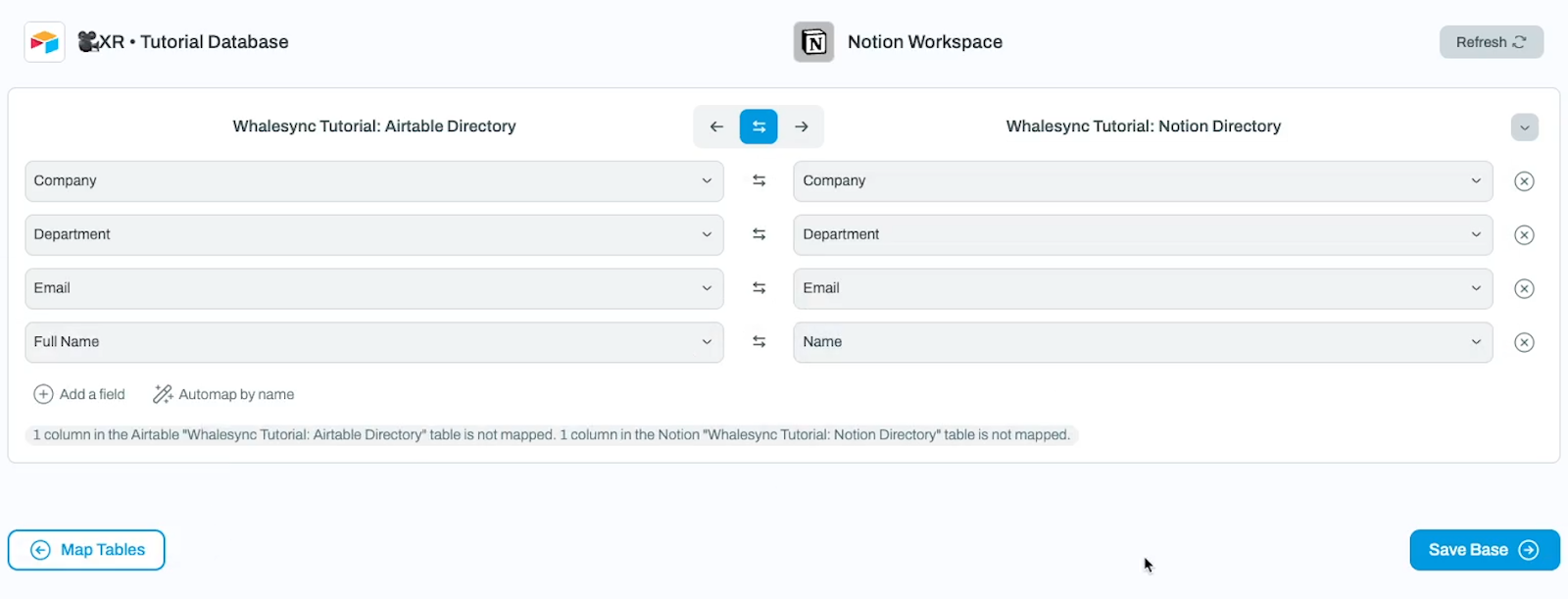Click the Airtable logo icon
Viewport: 1568px width, 599px height.
click(44, 42)
